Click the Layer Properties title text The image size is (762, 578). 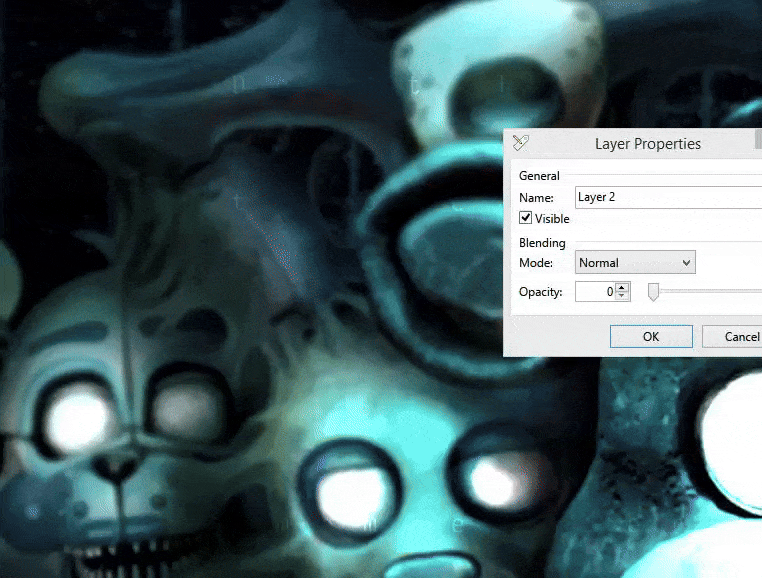(x=648, y=144)
